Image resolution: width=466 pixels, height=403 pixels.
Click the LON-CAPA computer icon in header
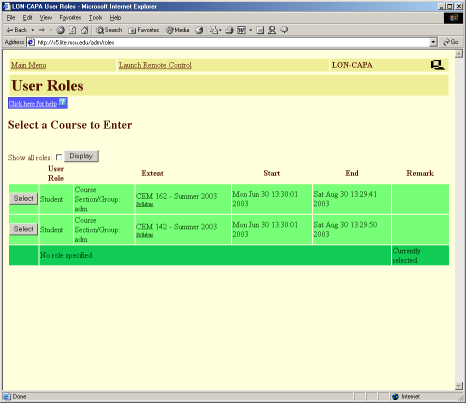pos(437,65)
